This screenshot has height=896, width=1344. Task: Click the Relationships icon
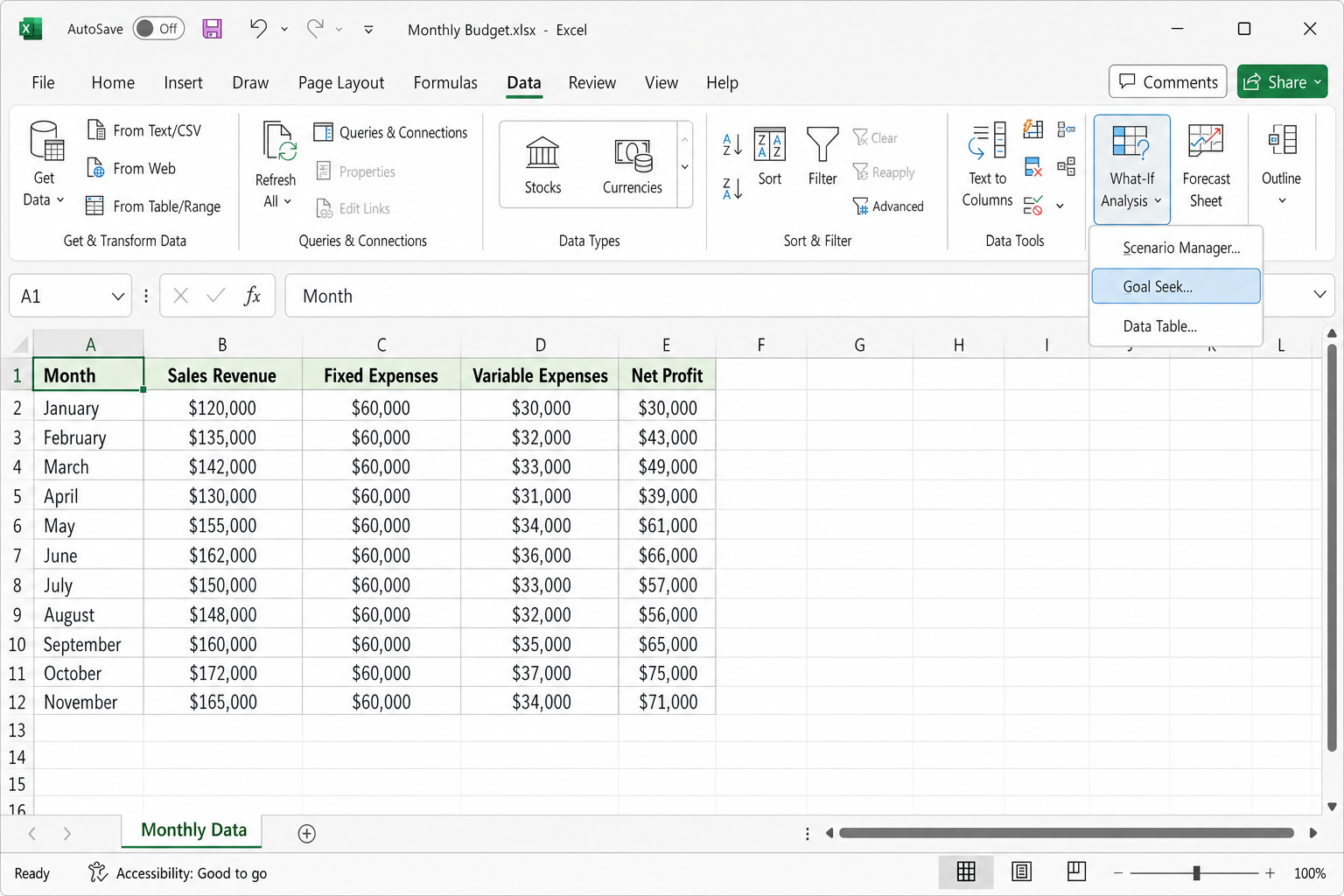[x=1066, y=166]
